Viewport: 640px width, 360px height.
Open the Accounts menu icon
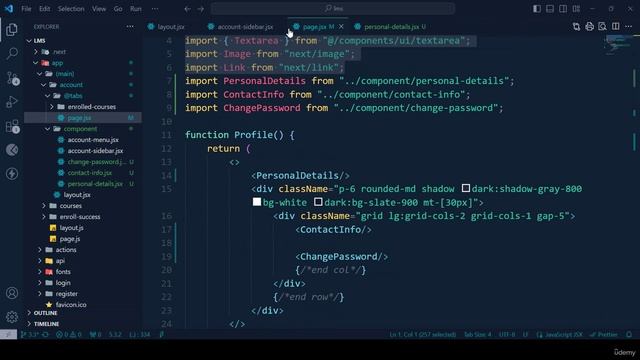coord(12,293)
